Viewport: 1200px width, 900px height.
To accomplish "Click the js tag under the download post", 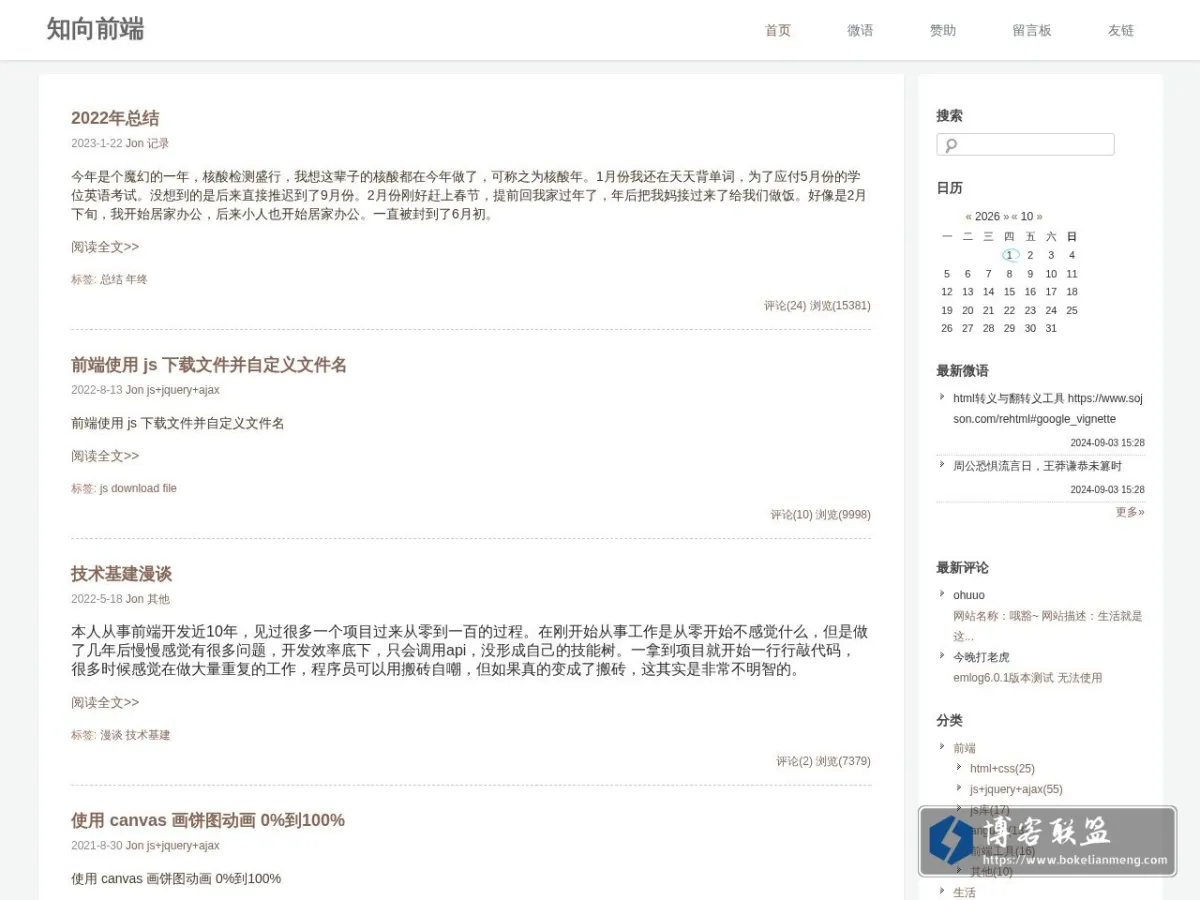I will (x=104, y=489).
